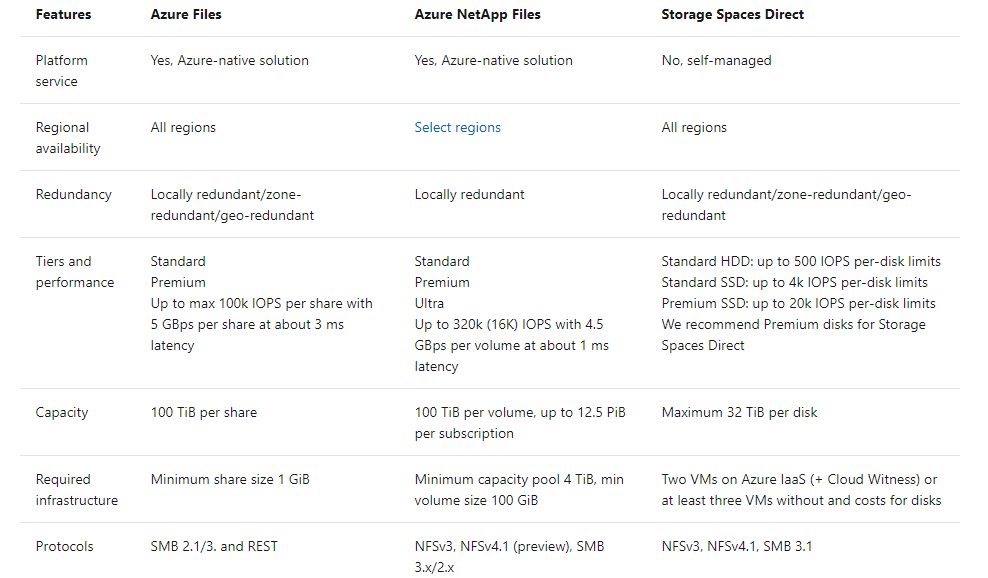Image resolution: width=988 pixels, height=578 pixels.
Task: Click the 'Protocols' row label
Action: [x=64, y=547]
